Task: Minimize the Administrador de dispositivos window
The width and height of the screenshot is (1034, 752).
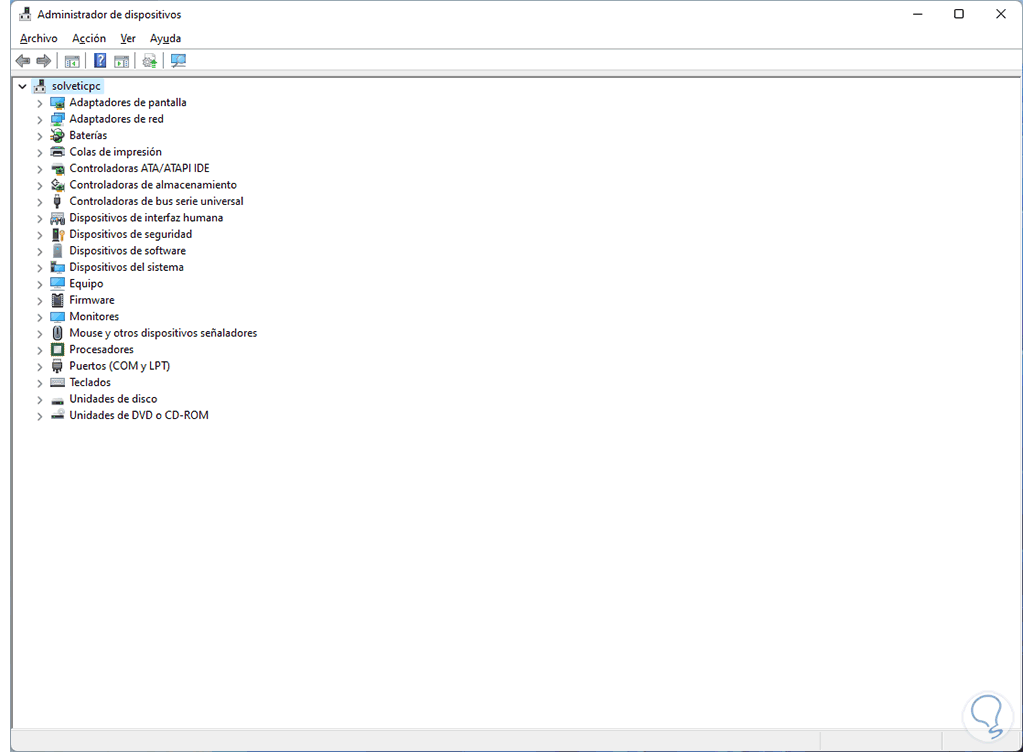Action: tap(917, 14)
